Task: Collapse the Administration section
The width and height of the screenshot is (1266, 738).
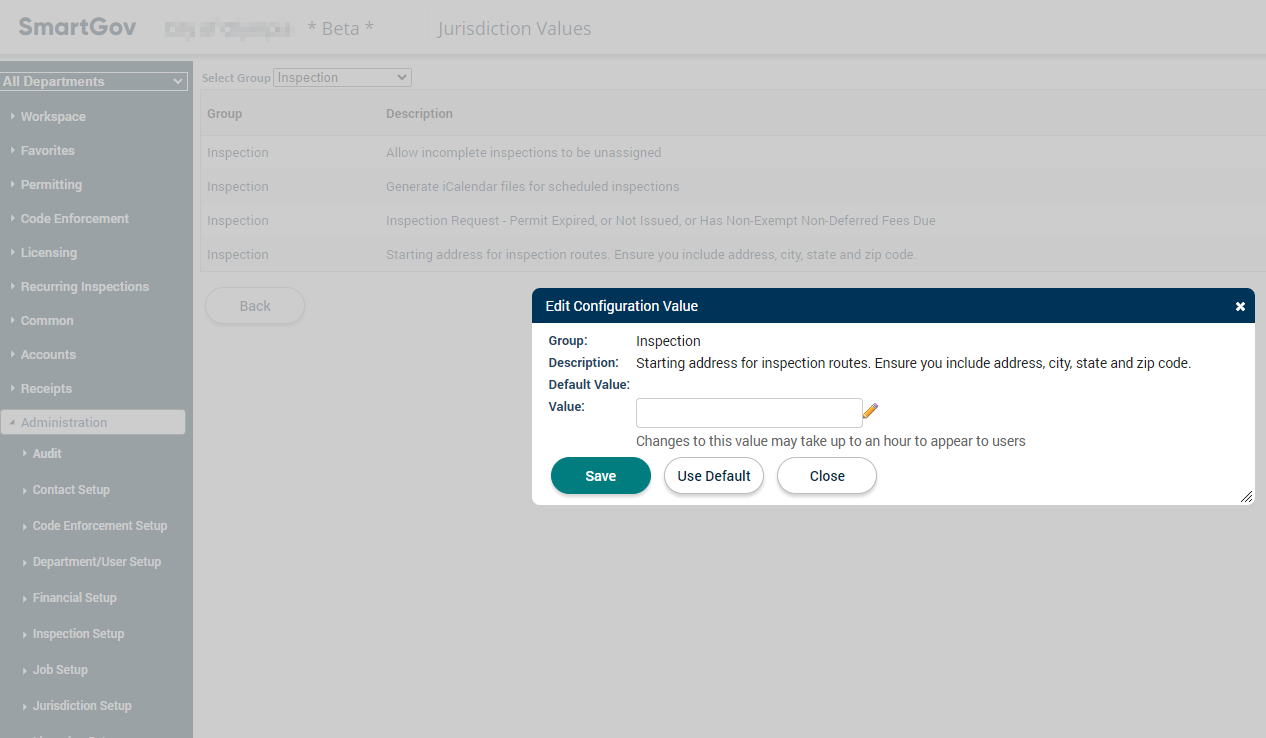Action: (64, 423)
